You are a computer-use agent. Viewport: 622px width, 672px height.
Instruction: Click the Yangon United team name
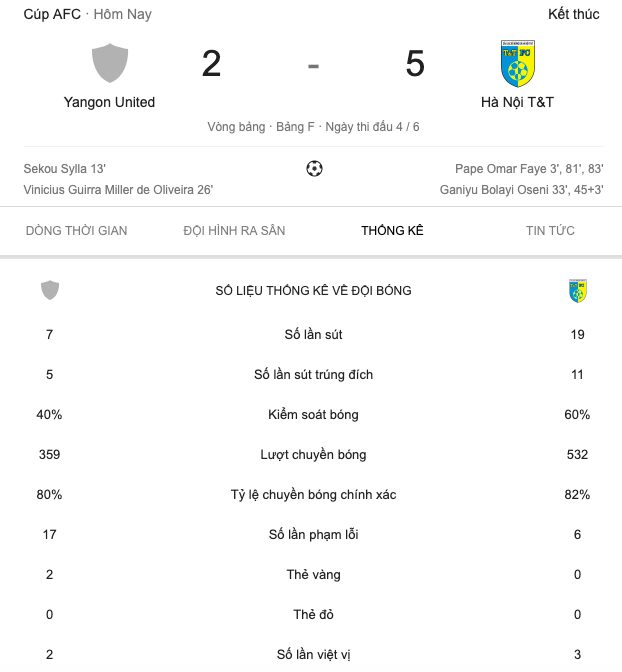109,102
